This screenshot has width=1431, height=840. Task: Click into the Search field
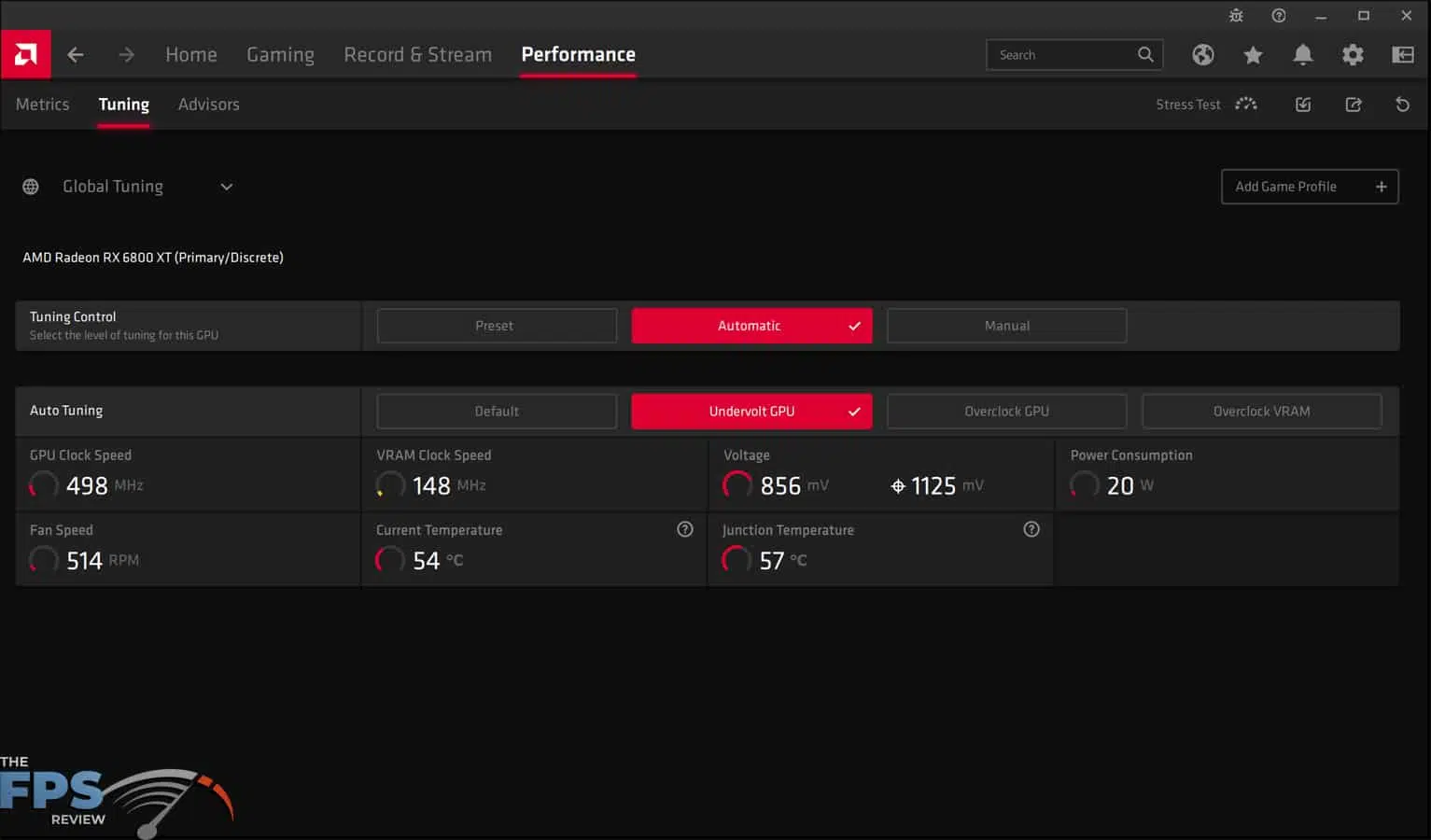click(1064, 54)
